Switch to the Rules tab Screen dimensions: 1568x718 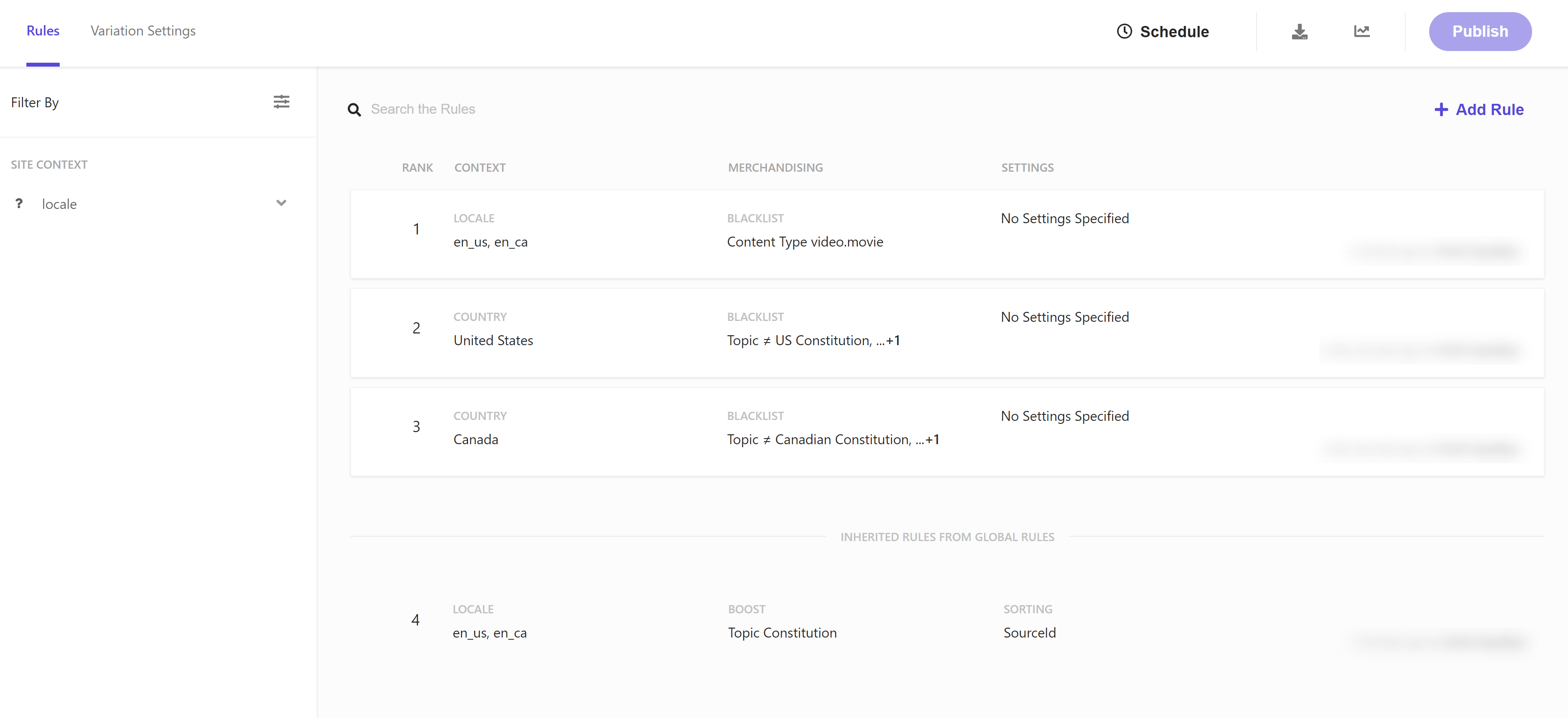click(43, 31)
